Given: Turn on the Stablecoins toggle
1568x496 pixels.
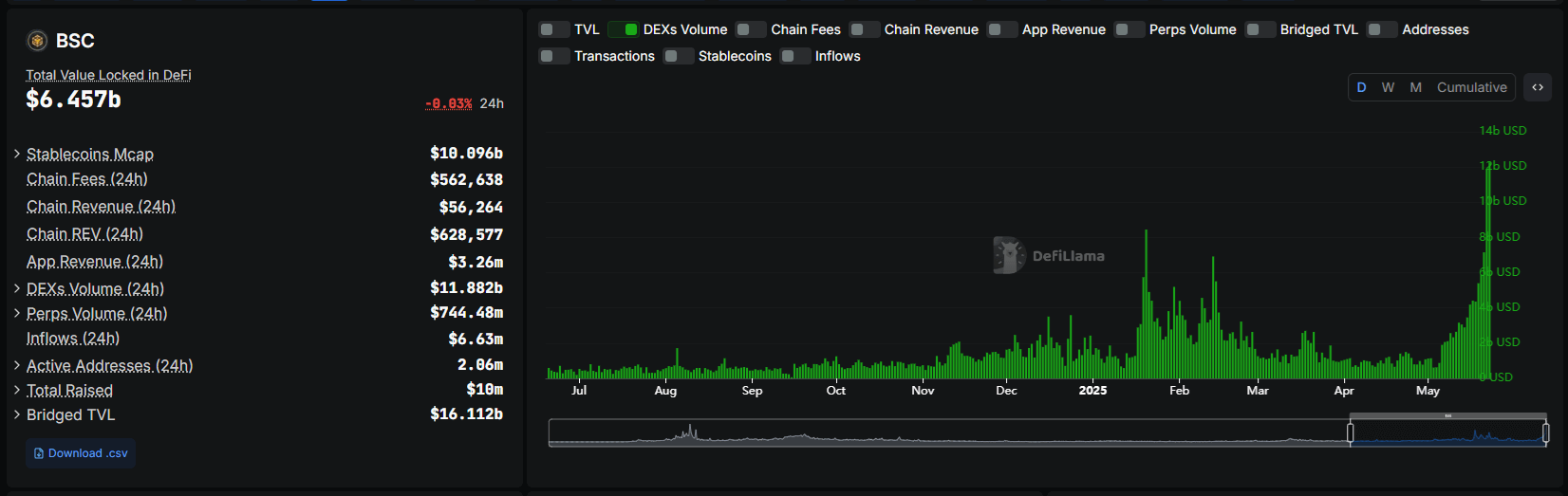Looking at the screenshot, I should tap(679, 56).
